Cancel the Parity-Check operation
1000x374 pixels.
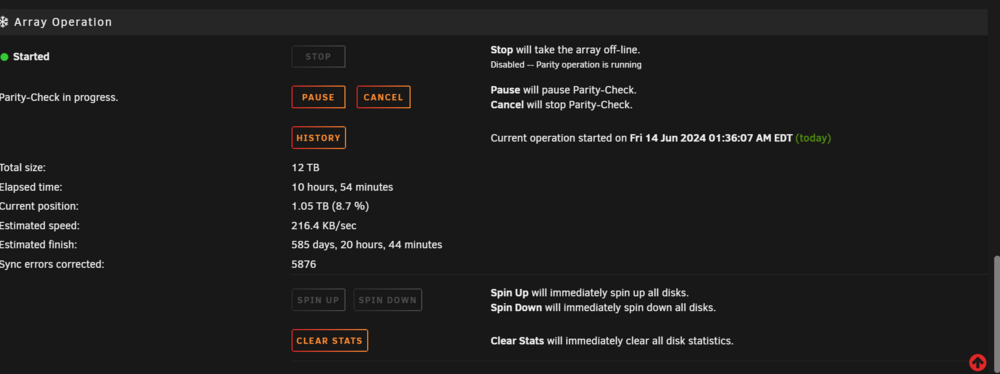click(383, 97)
